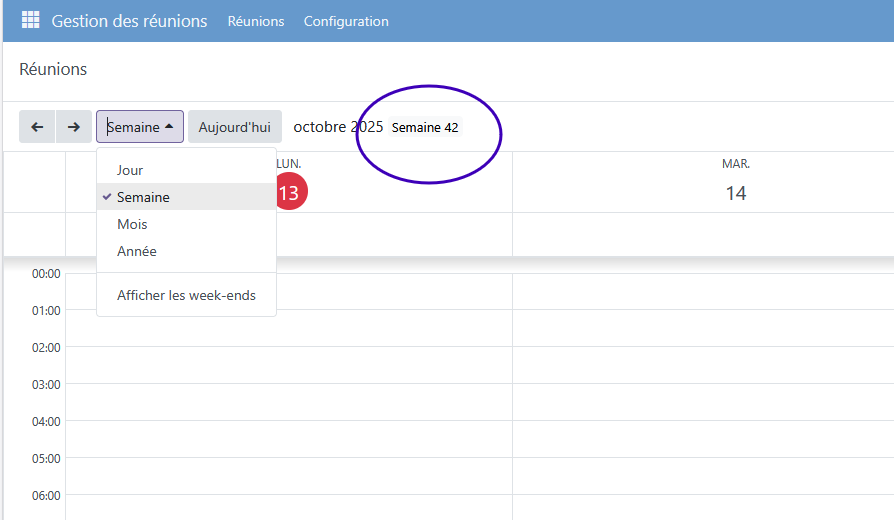Click the Tuesday all-day row cell
894x520 pixels.
point(703,234)
